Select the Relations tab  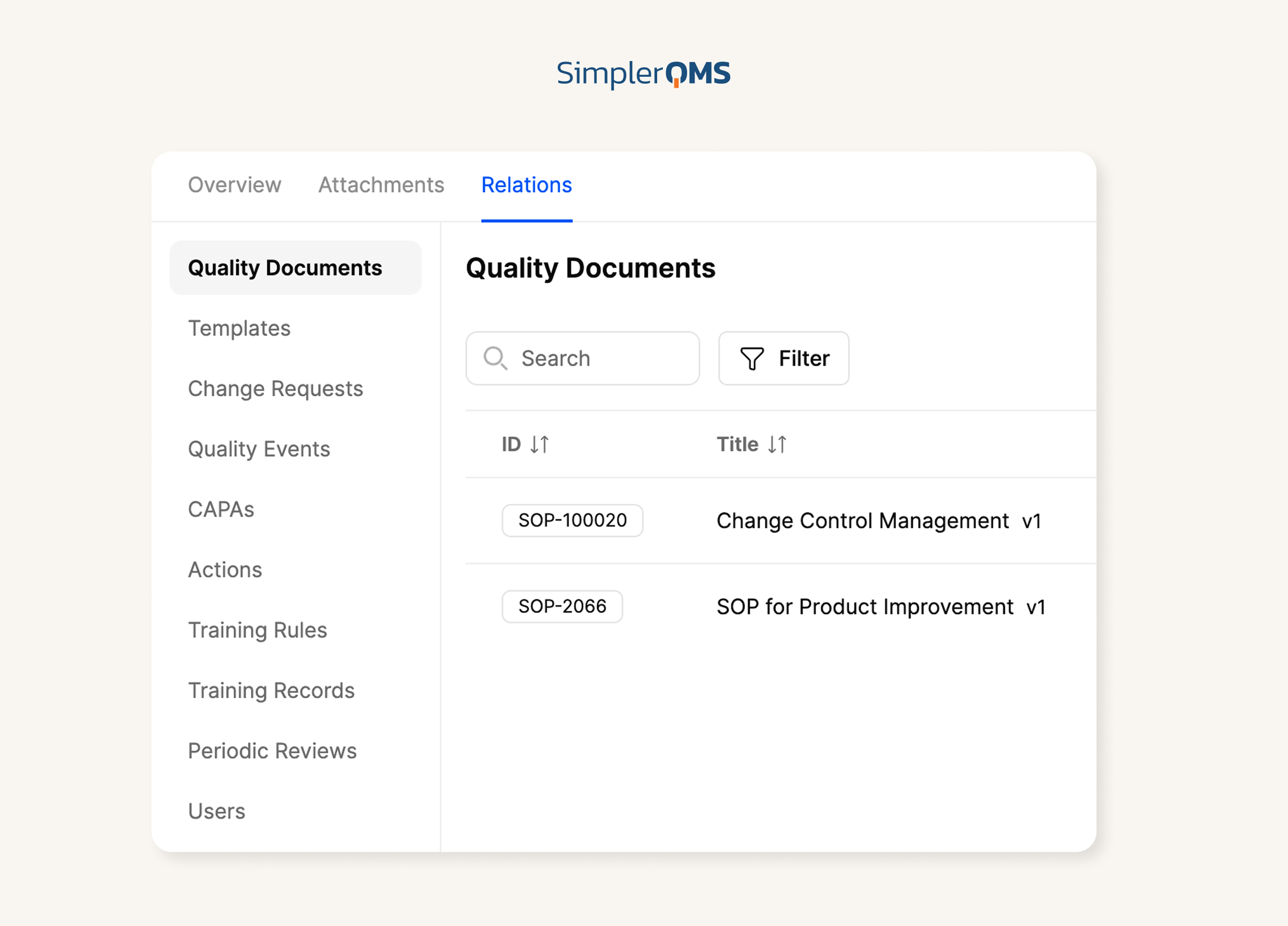[527, 185]
